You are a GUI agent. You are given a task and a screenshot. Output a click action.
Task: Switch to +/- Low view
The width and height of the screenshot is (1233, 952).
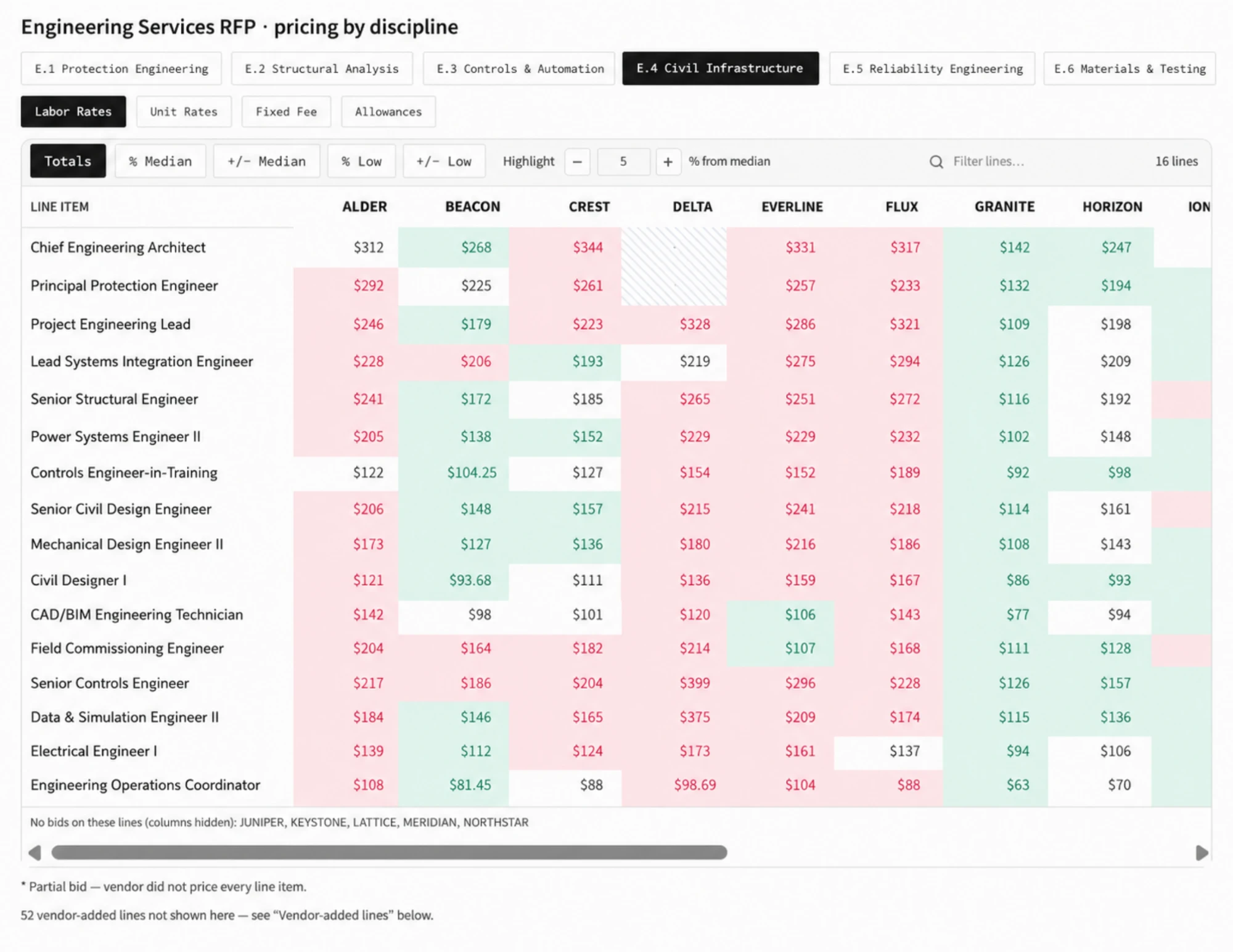[444, 162]
